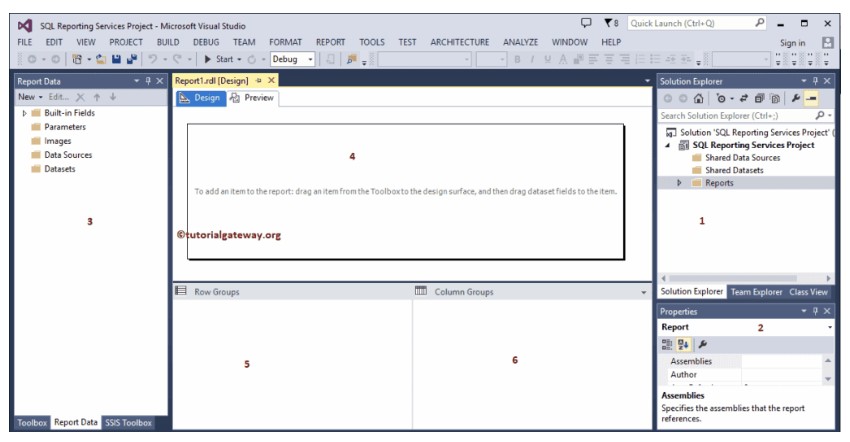Click the Redo arrow icon

point(177,59)
